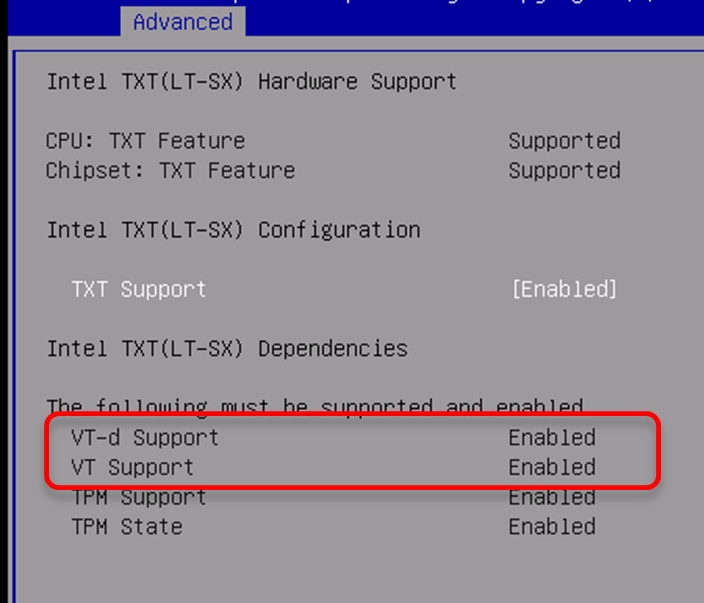
Task: Click the Chipset TXT Feature Supported value
Action: click(564, 171)
